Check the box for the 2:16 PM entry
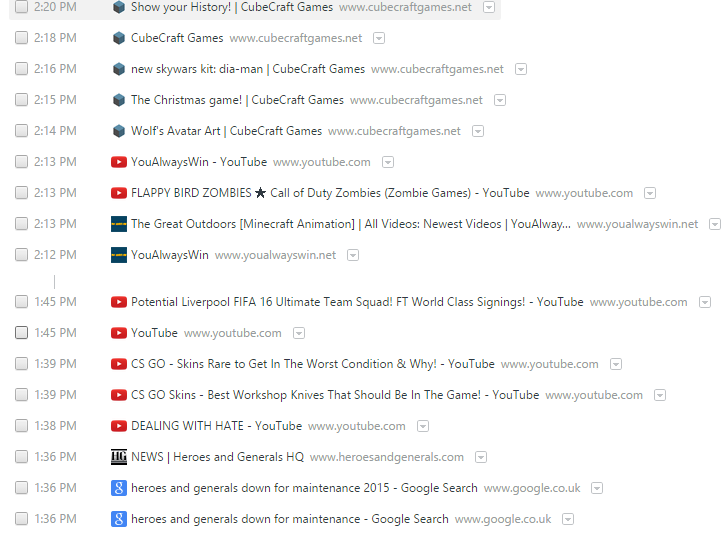The height and width of the screenshot is (533, 723). click(x=21, y=68)
